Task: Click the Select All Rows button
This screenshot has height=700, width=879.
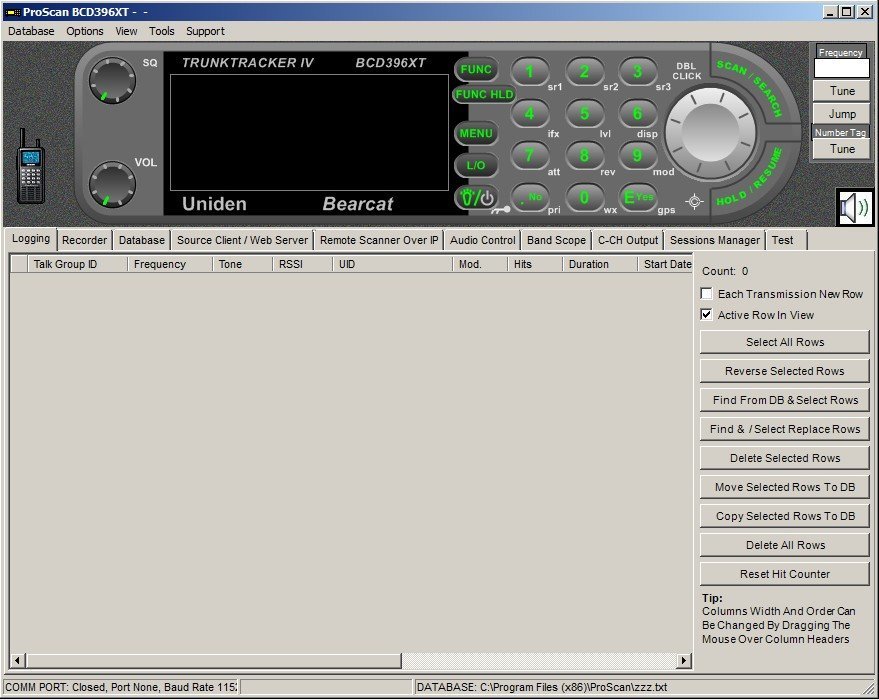Action: (783, 342)
